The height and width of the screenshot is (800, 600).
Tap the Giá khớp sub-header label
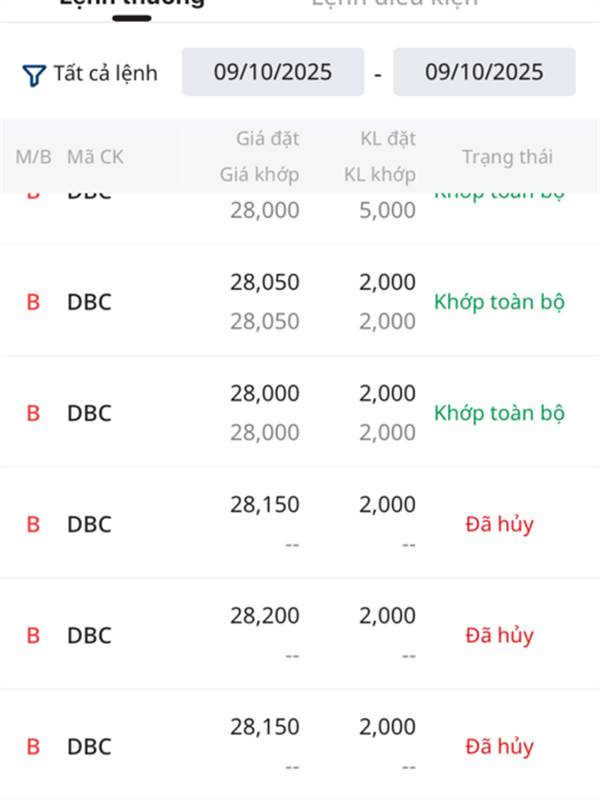click(x=259, y=174)
